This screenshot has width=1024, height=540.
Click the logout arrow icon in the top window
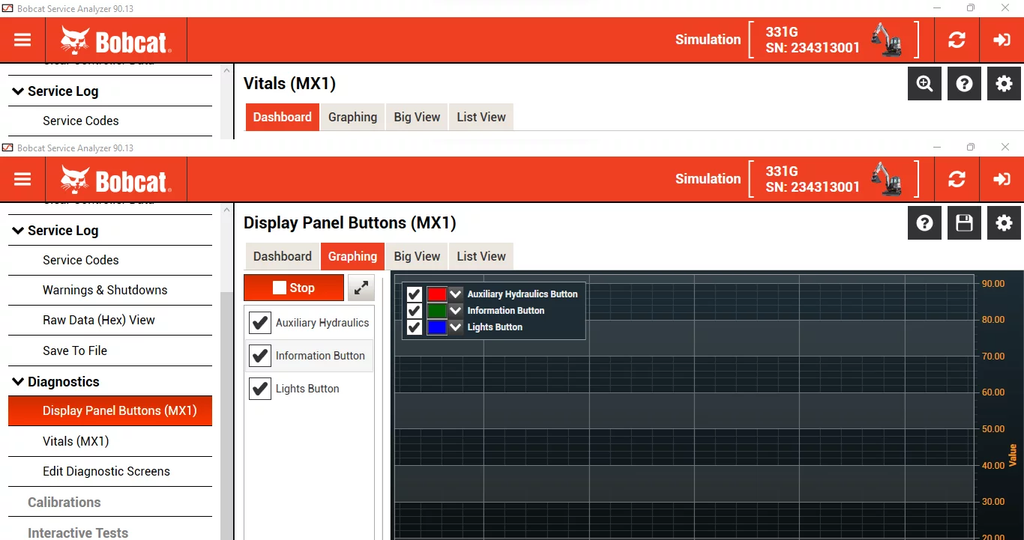1001,40
